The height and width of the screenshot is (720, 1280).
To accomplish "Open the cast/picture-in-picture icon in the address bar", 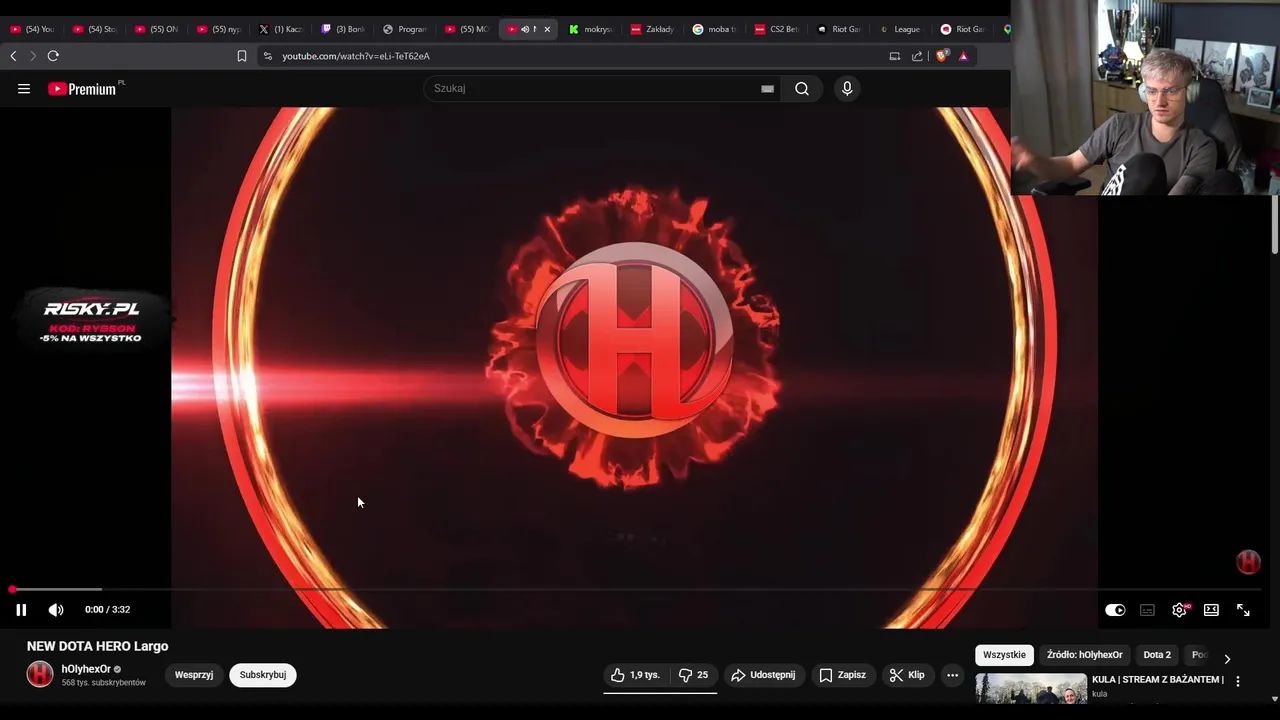I will [895, 56].
